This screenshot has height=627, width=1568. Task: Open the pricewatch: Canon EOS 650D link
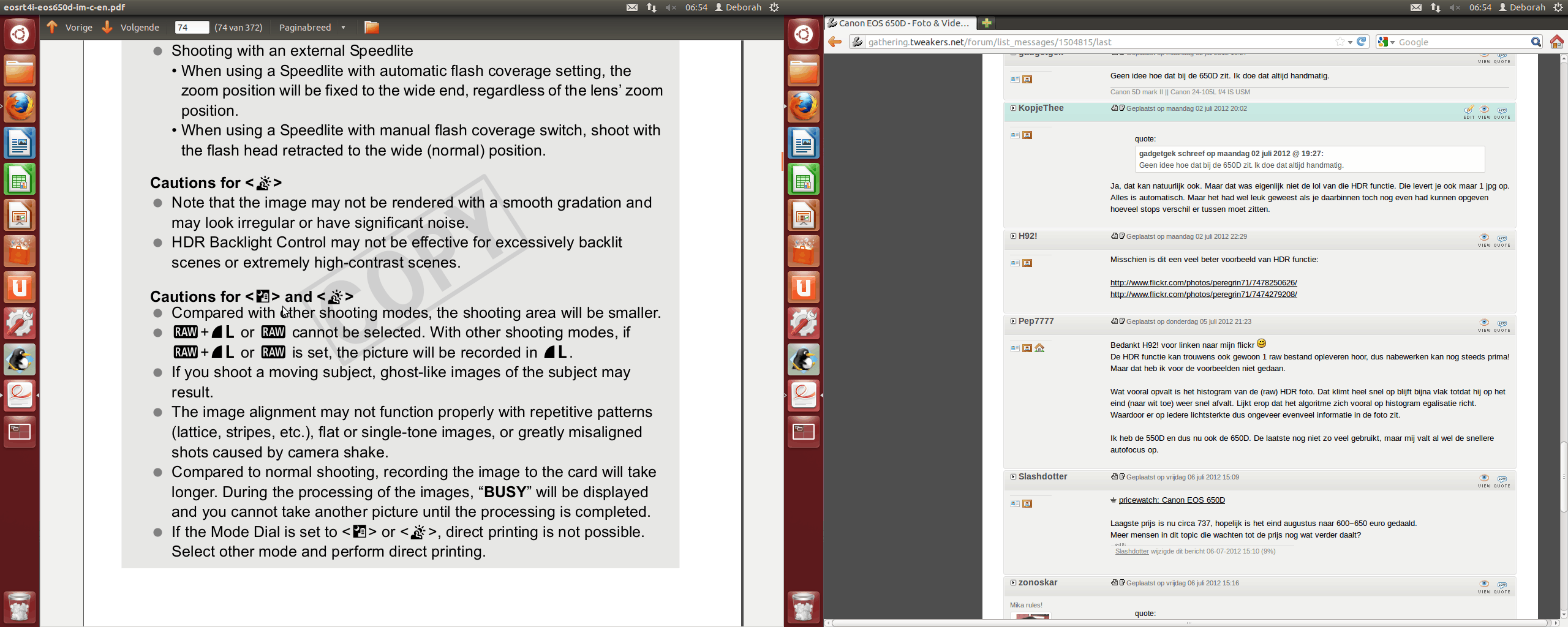pos(1172,500)
